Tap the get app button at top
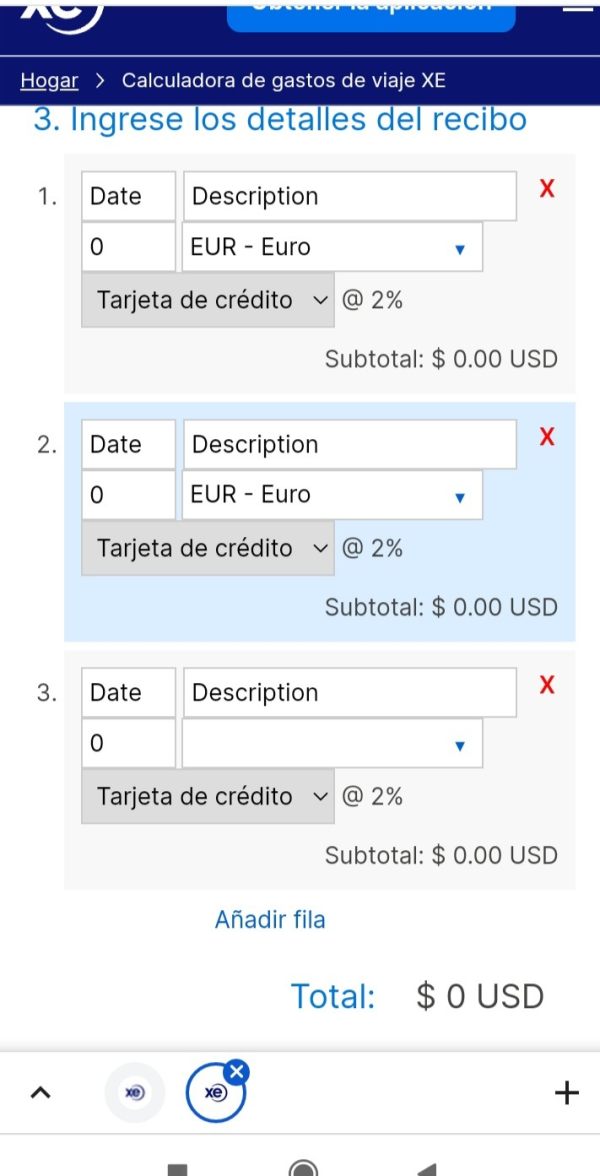 tap(371, 15)
